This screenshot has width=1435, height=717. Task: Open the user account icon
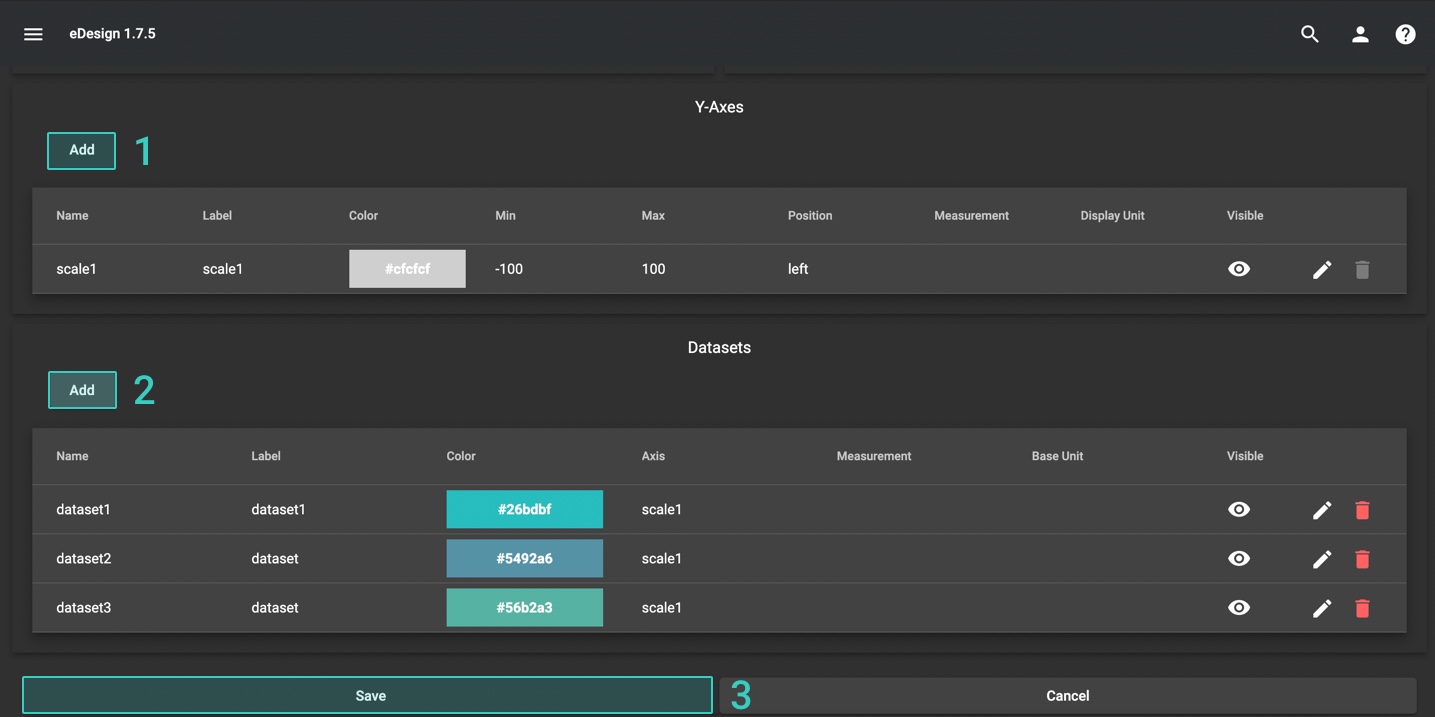click(x=1360, y=34)
